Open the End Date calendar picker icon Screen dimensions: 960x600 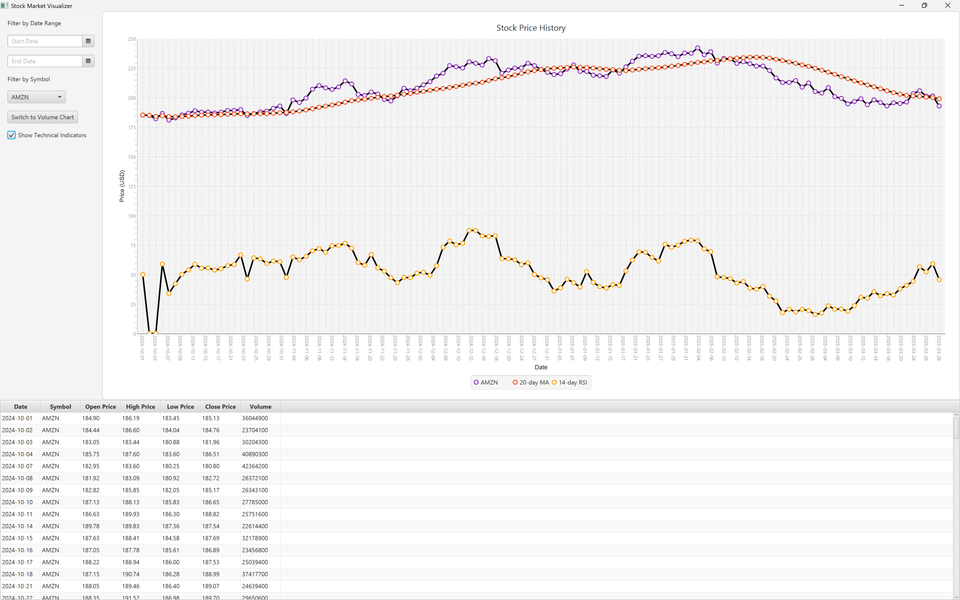pyautogui.click(x=88, y=61)
